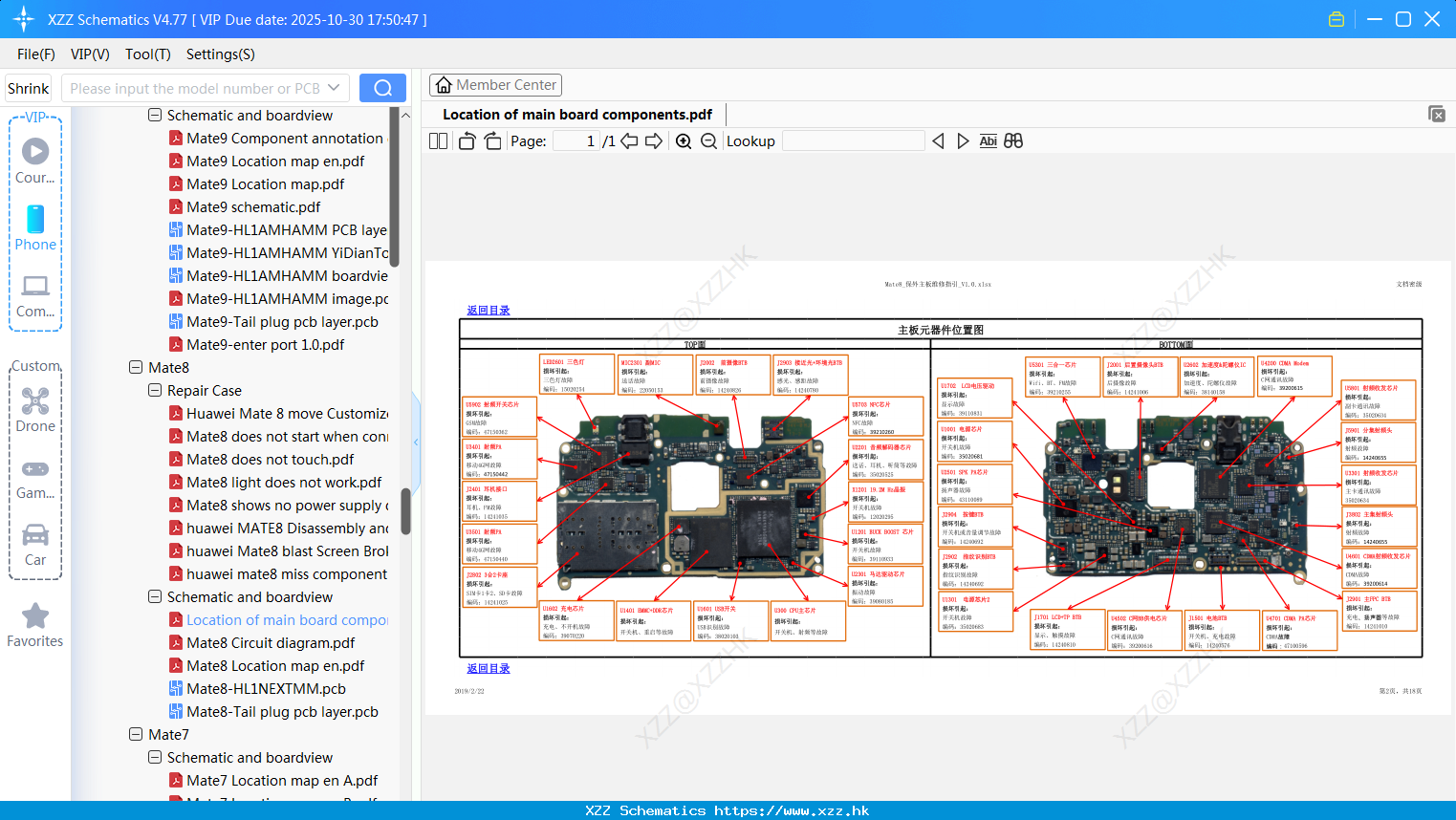Image resolution: width=1456 pixels, height=820 pixels.
Task: Close the document tab panel icon
Action: pos(1436,114)
